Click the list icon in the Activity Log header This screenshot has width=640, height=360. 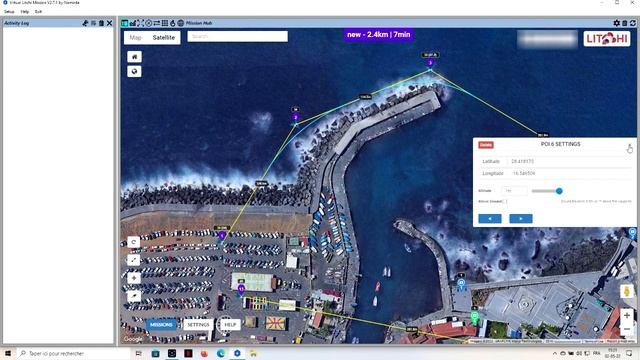point(93,23)
